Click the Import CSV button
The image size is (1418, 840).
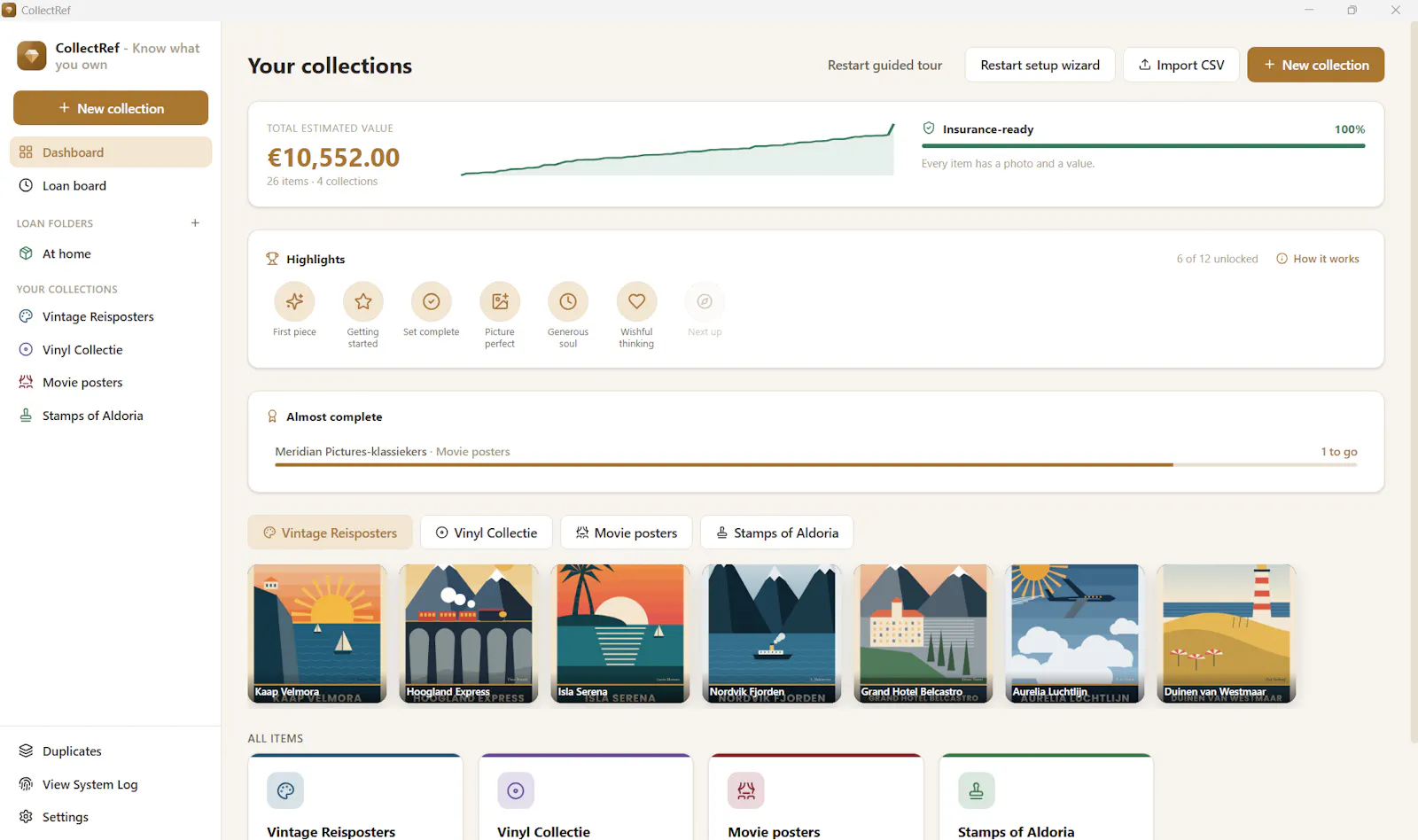click(1181, 65)
